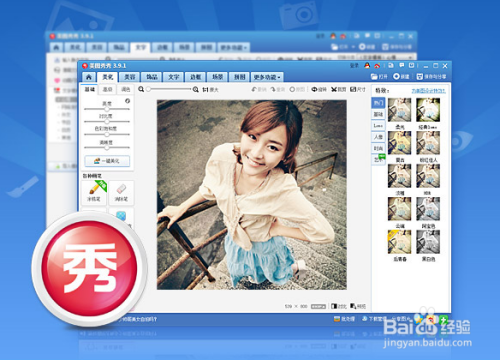Click the effects help link at top right

[x=428, y=90]
